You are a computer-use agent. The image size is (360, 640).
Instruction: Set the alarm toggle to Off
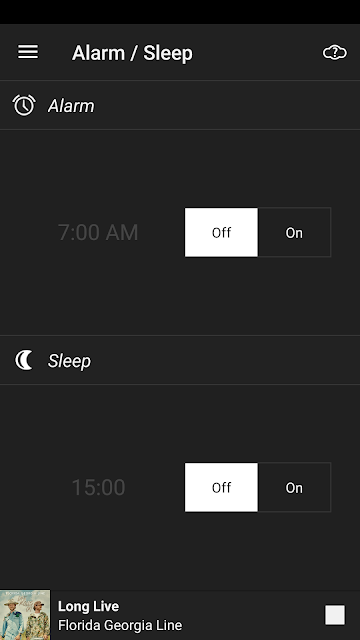point(221,232)
